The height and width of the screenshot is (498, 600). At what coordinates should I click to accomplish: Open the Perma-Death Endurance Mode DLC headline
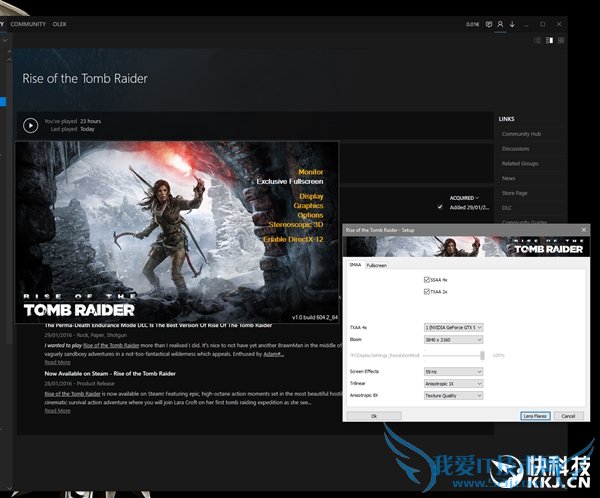[158, 325]
